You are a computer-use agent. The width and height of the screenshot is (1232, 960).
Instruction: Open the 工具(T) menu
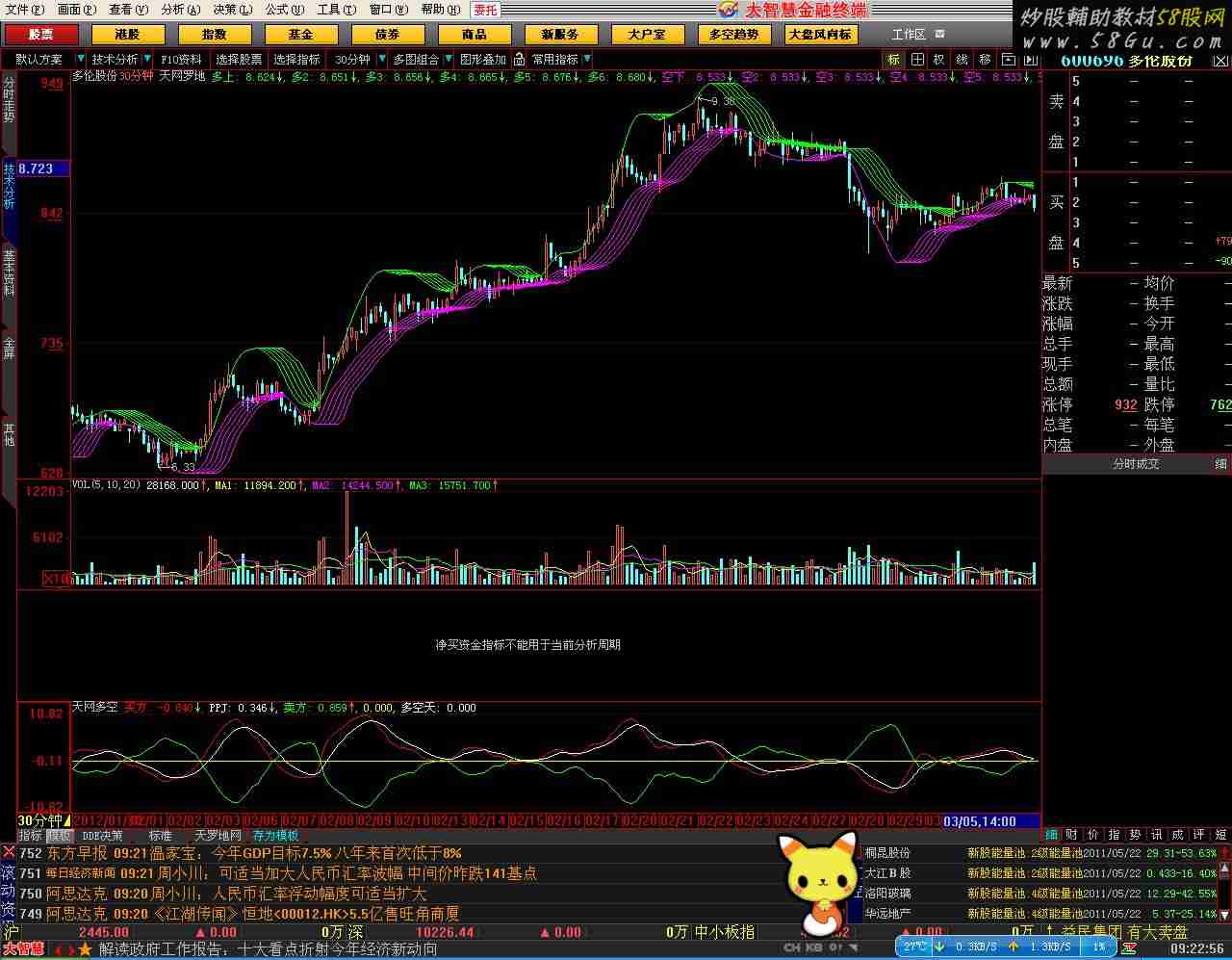coord(336,10)
